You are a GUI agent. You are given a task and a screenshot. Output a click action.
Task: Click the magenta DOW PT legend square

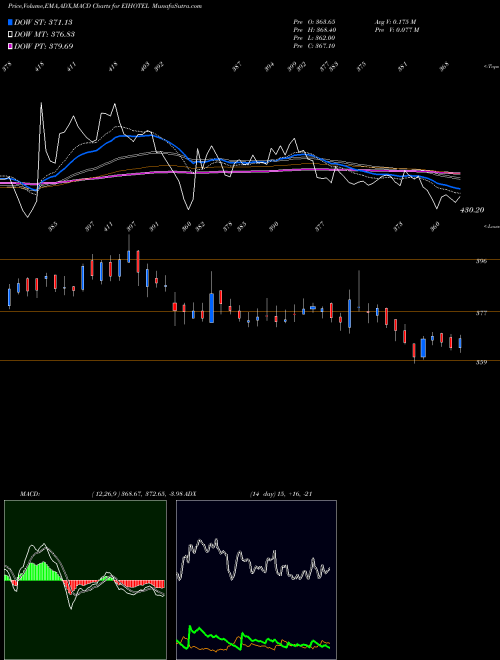pyautogui.click(x=10, y=46)
